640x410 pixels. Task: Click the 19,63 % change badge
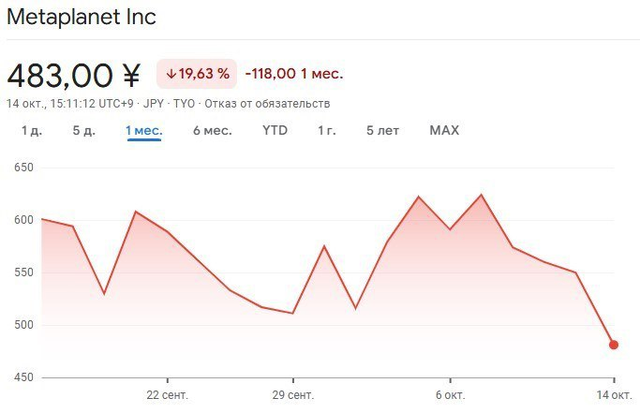(196, 73)
